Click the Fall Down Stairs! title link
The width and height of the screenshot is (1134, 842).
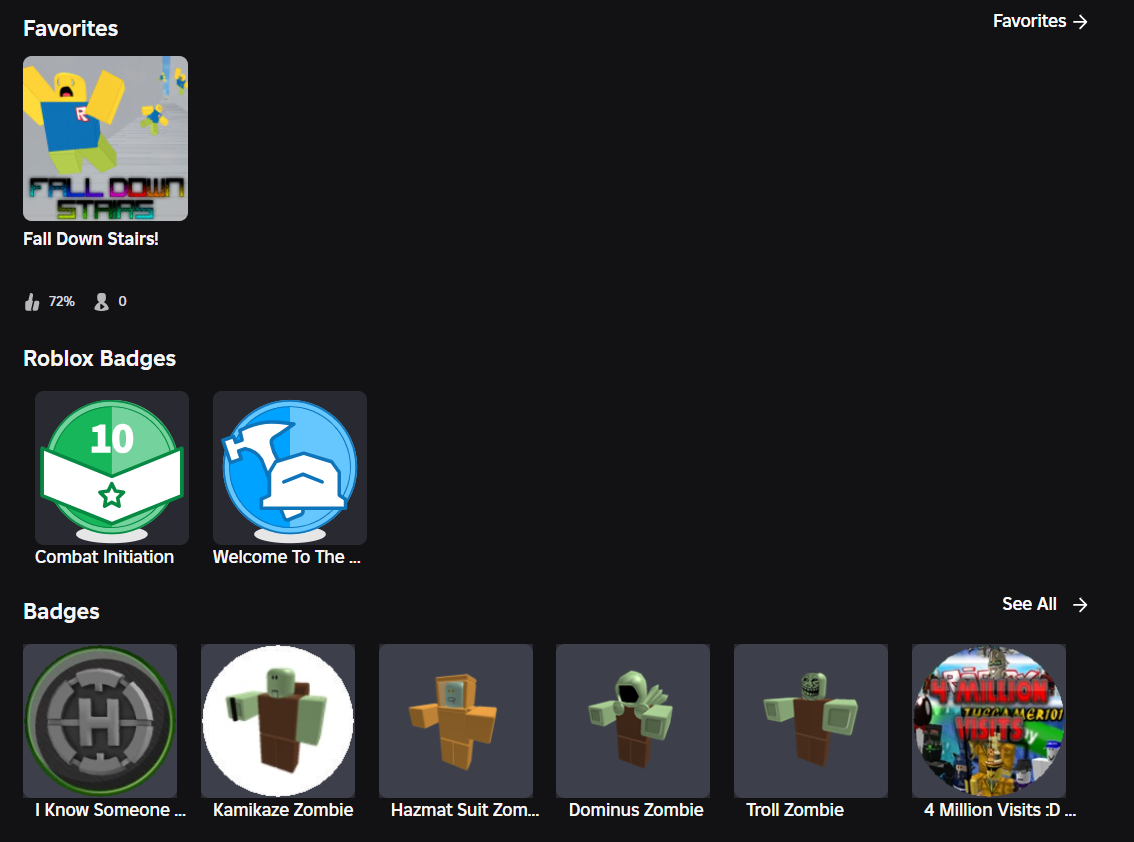[90, 239]
